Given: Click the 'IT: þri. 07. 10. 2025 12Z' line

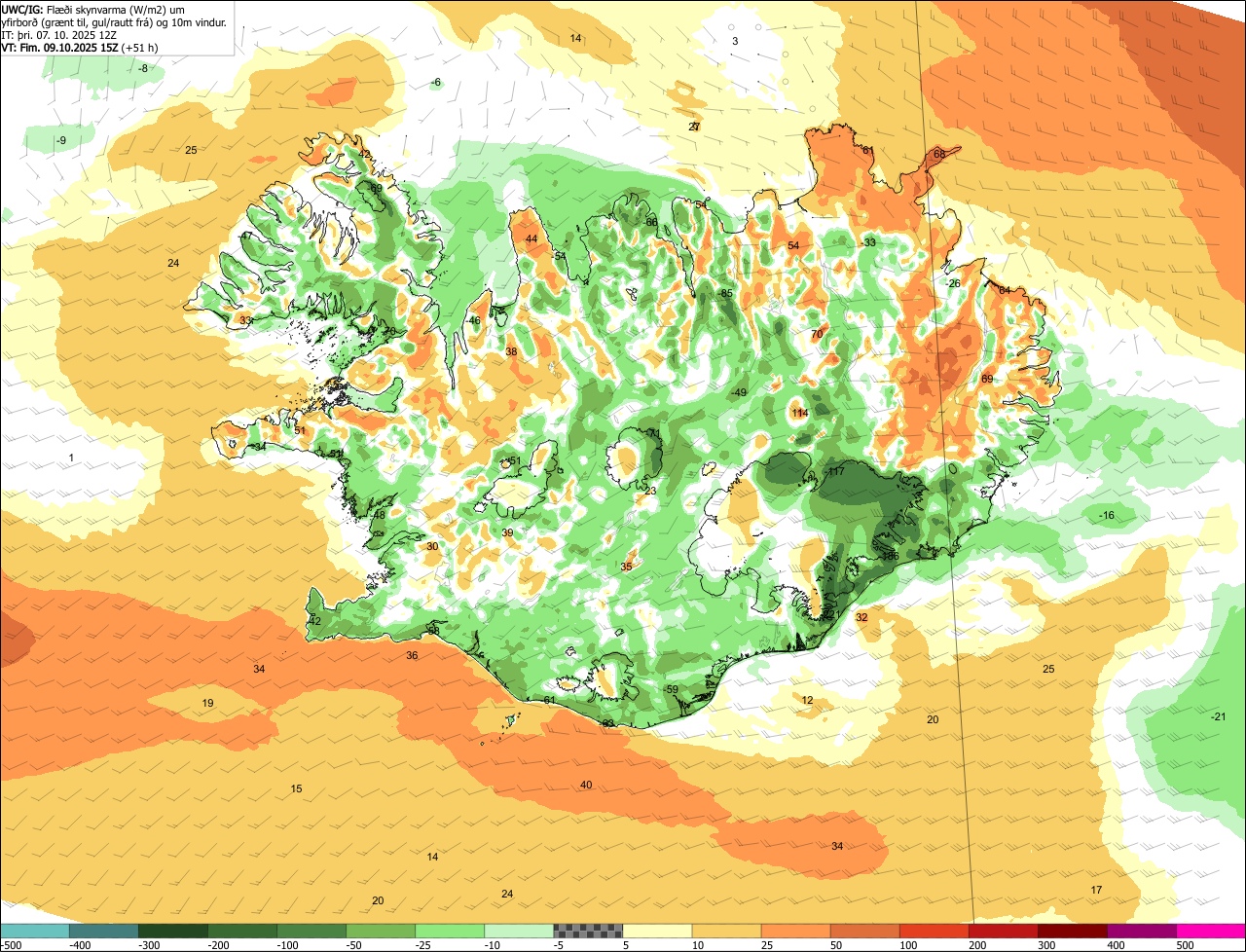Looking at the screenshot, I should tap(58, 34).
